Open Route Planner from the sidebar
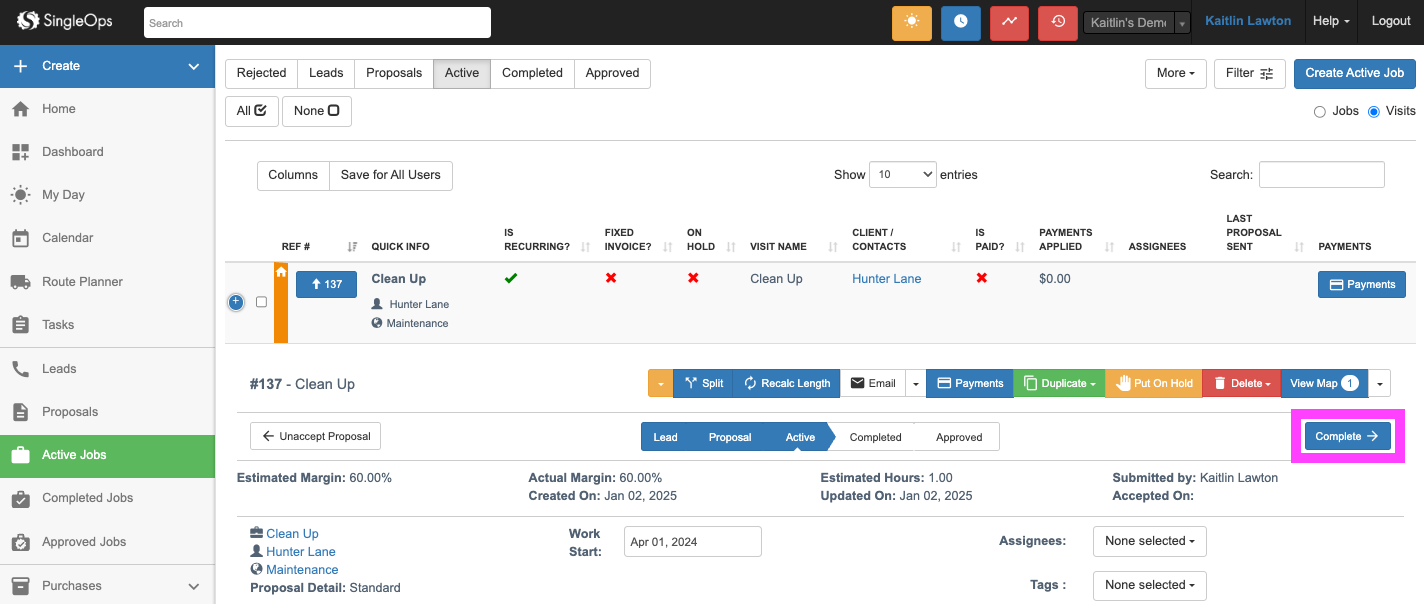Image resolution: width=1424 pixels, height=604 pixels. (82, 282)
